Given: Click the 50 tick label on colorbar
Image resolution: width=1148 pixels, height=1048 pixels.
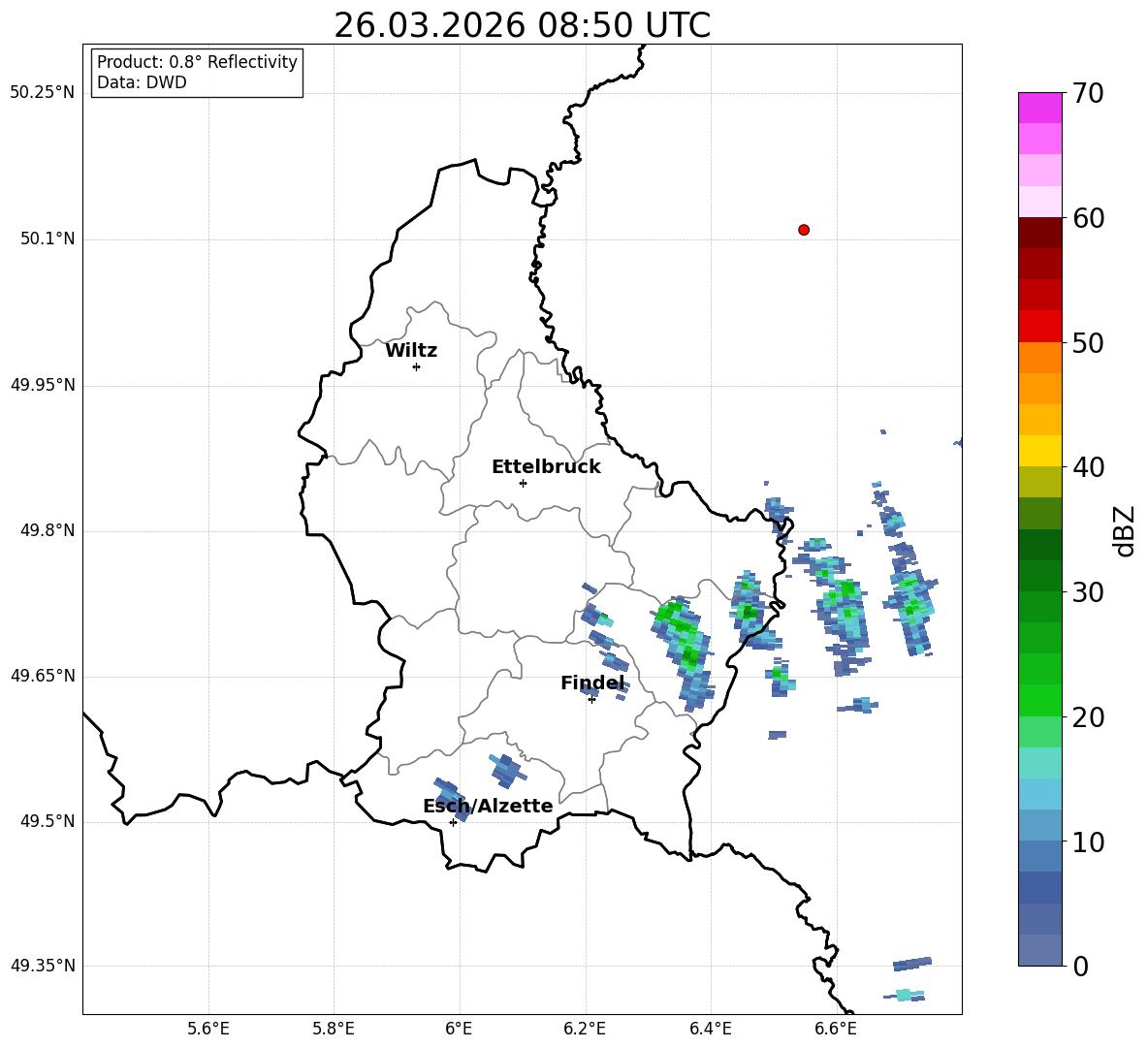Looking at the screenshot, I should (1088, 342).
